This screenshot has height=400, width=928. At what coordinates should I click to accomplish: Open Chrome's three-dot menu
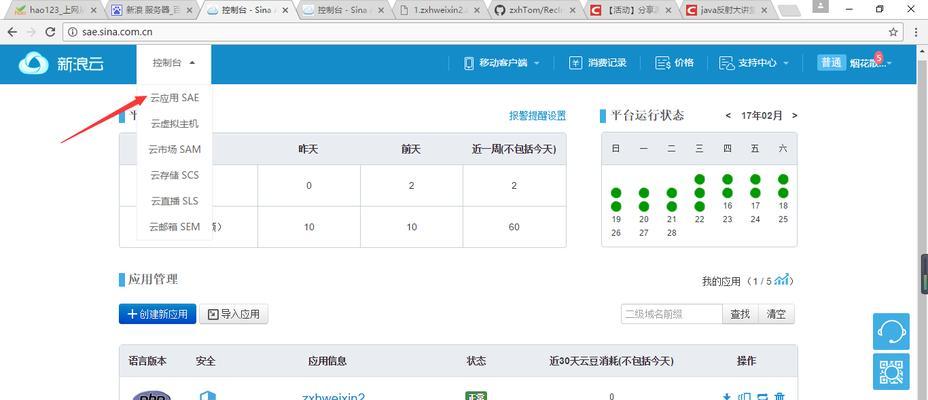click(916, 32)
